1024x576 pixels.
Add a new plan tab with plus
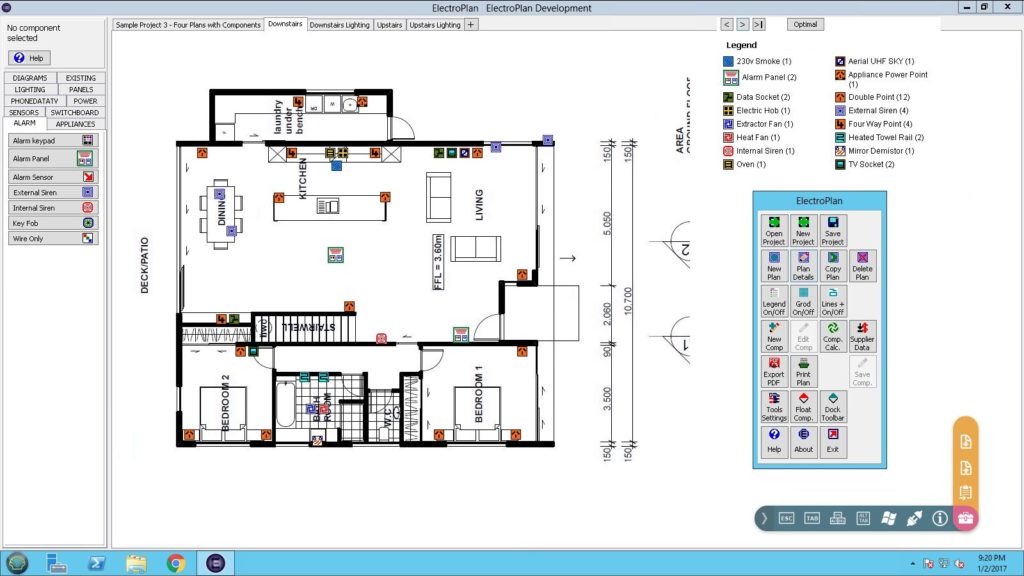471,24
